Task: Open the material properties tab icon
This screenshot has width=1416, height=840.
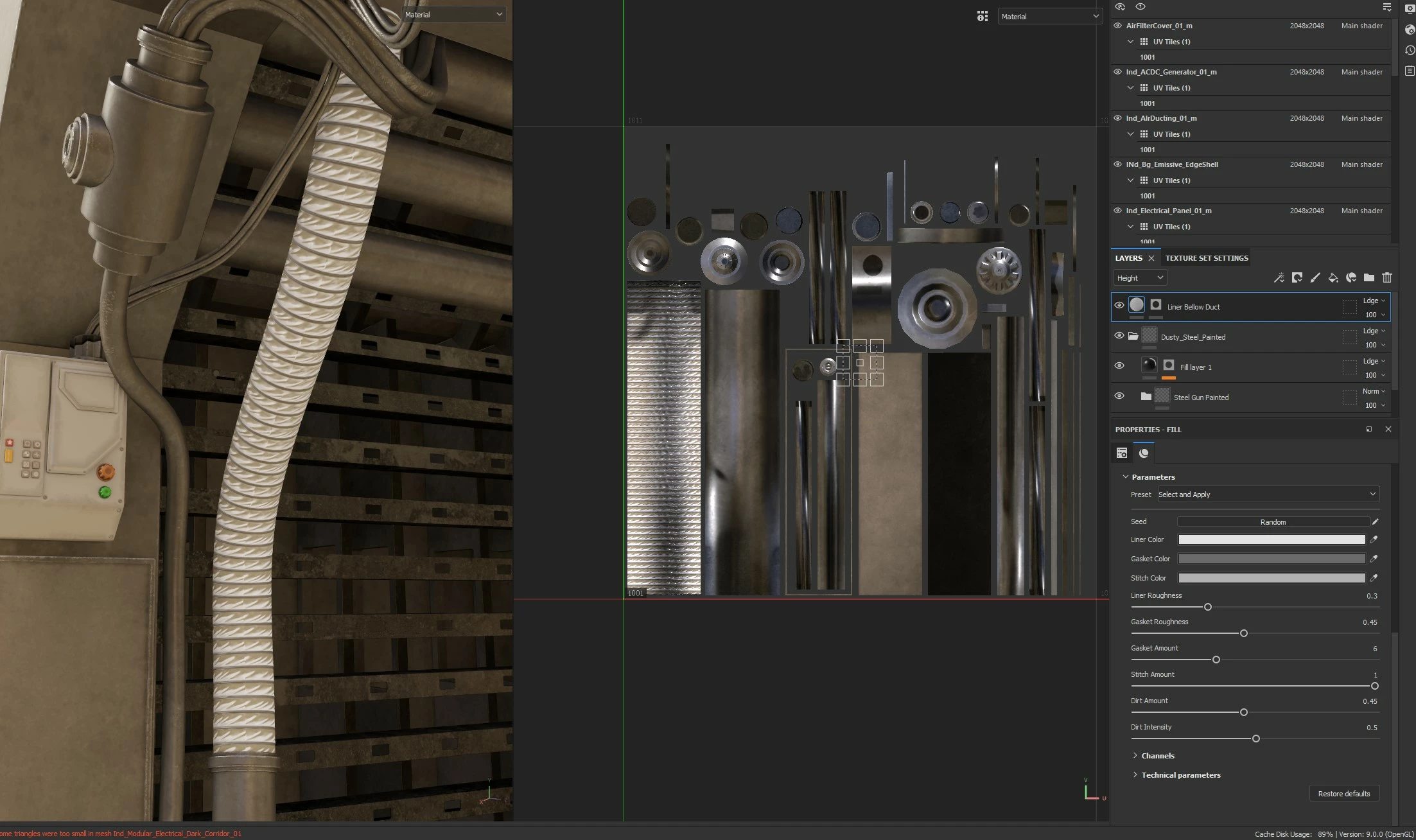Action: click(1143, 453)
